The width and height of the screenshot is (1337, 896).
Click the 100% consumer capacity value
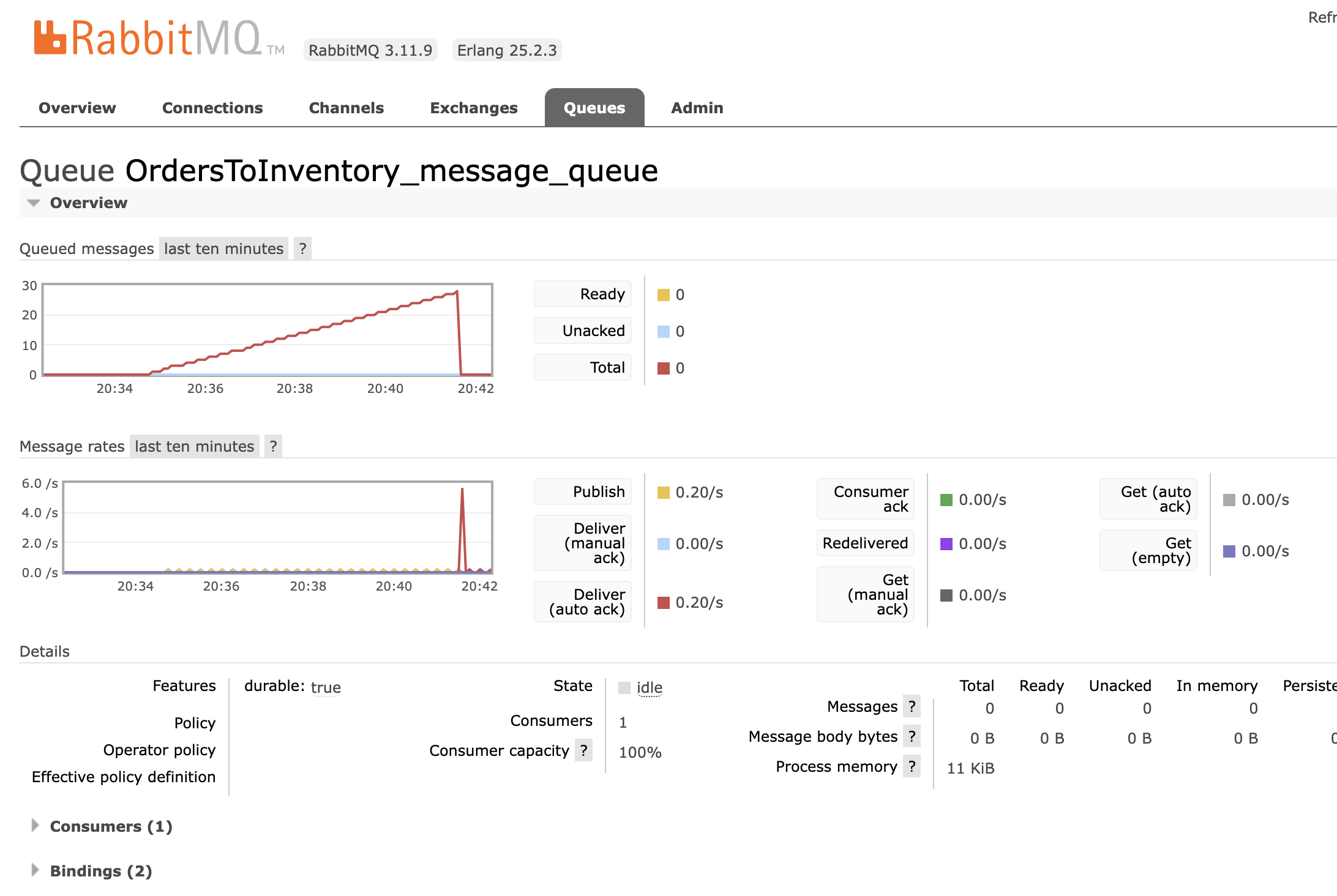[640, 752]
